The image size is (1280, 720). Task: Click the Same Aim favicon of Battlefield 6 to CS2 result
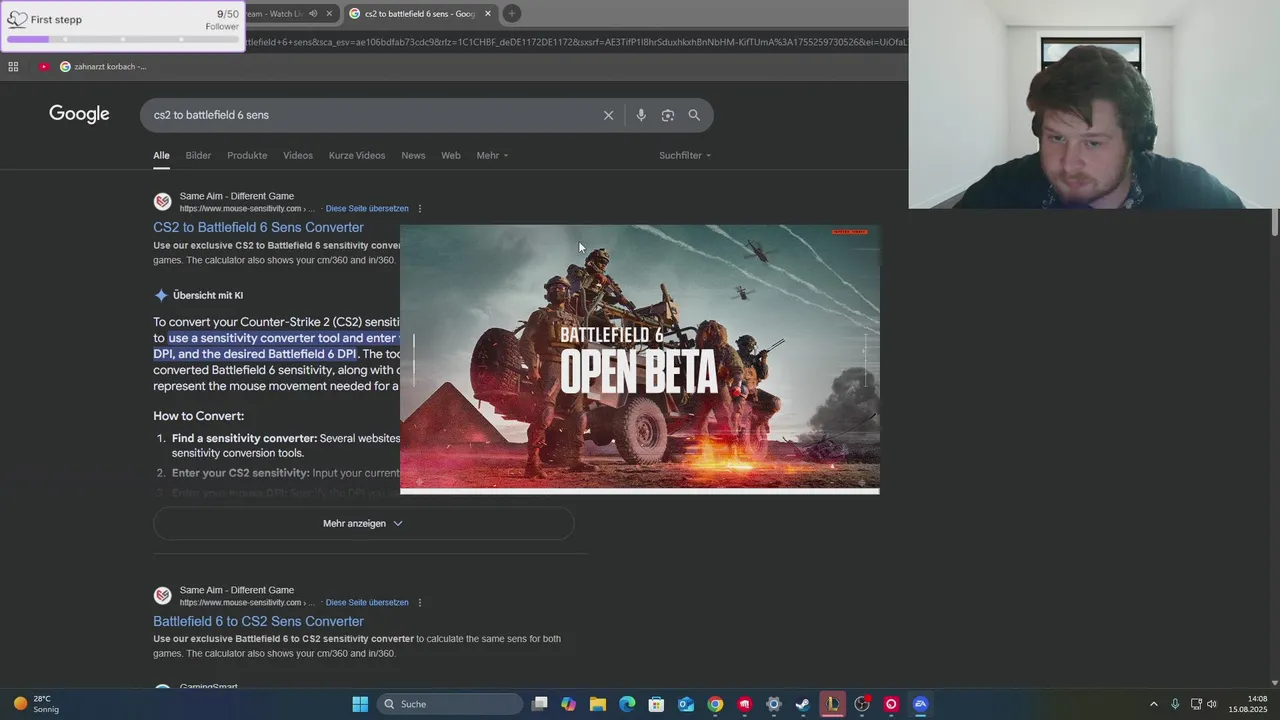(x=162, y=596)
